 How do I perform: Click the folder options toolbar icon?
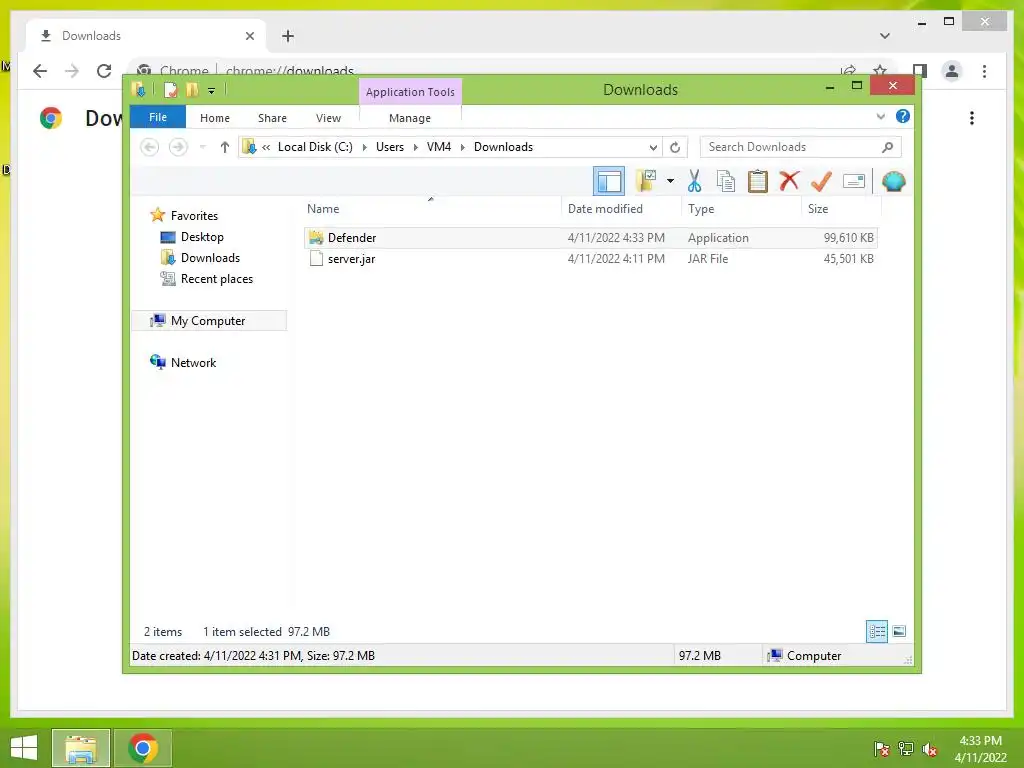click(647, 181)
